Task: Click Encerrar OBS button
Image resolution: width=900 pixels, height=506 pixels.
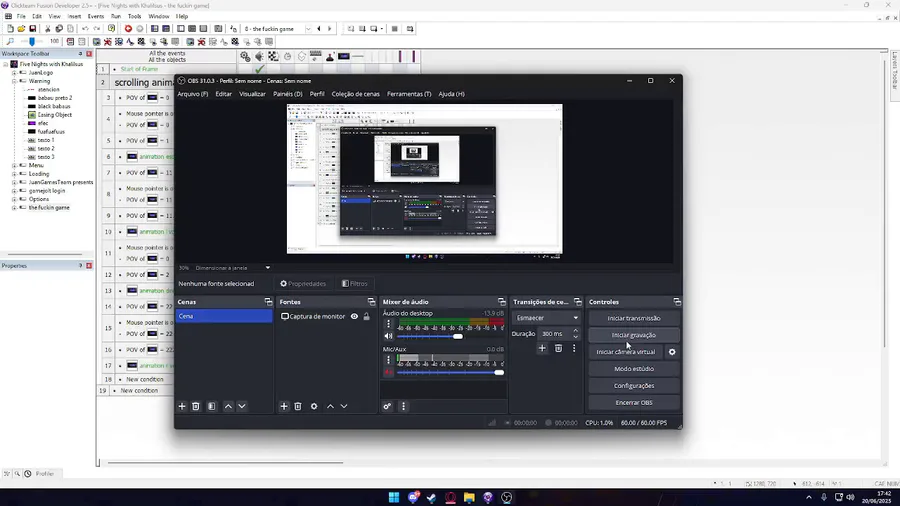Action: 634,403
